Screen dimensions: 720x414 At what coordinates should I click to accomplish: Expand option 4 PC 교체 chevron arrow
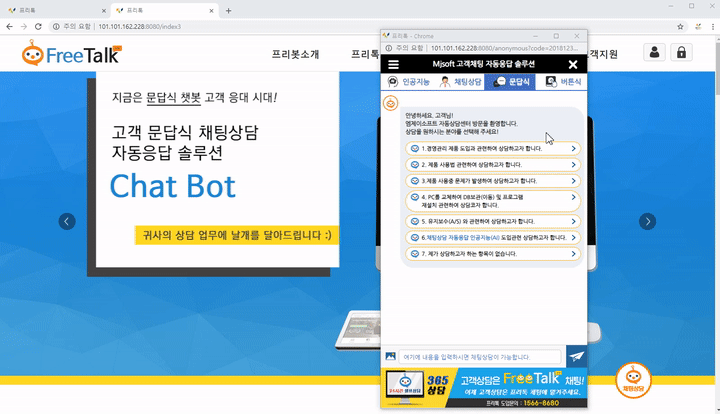click(x=574, y=197)
